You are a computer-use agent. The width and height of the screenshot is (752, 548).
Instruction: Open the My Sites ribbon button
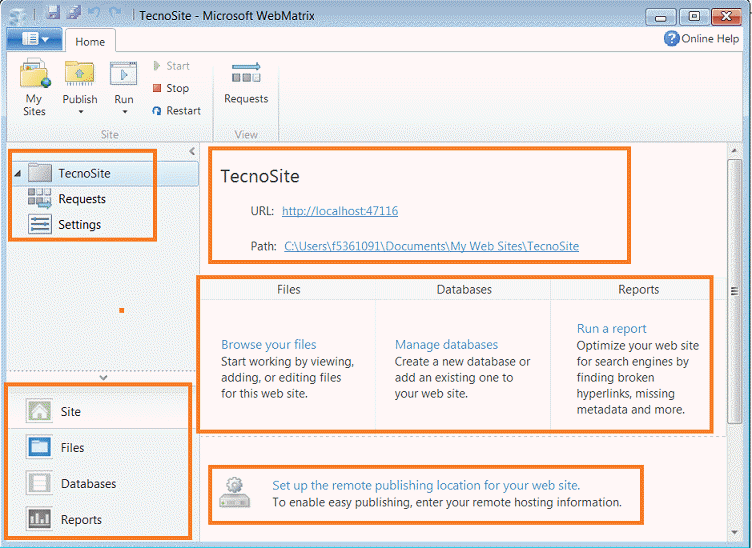[34, 87]
